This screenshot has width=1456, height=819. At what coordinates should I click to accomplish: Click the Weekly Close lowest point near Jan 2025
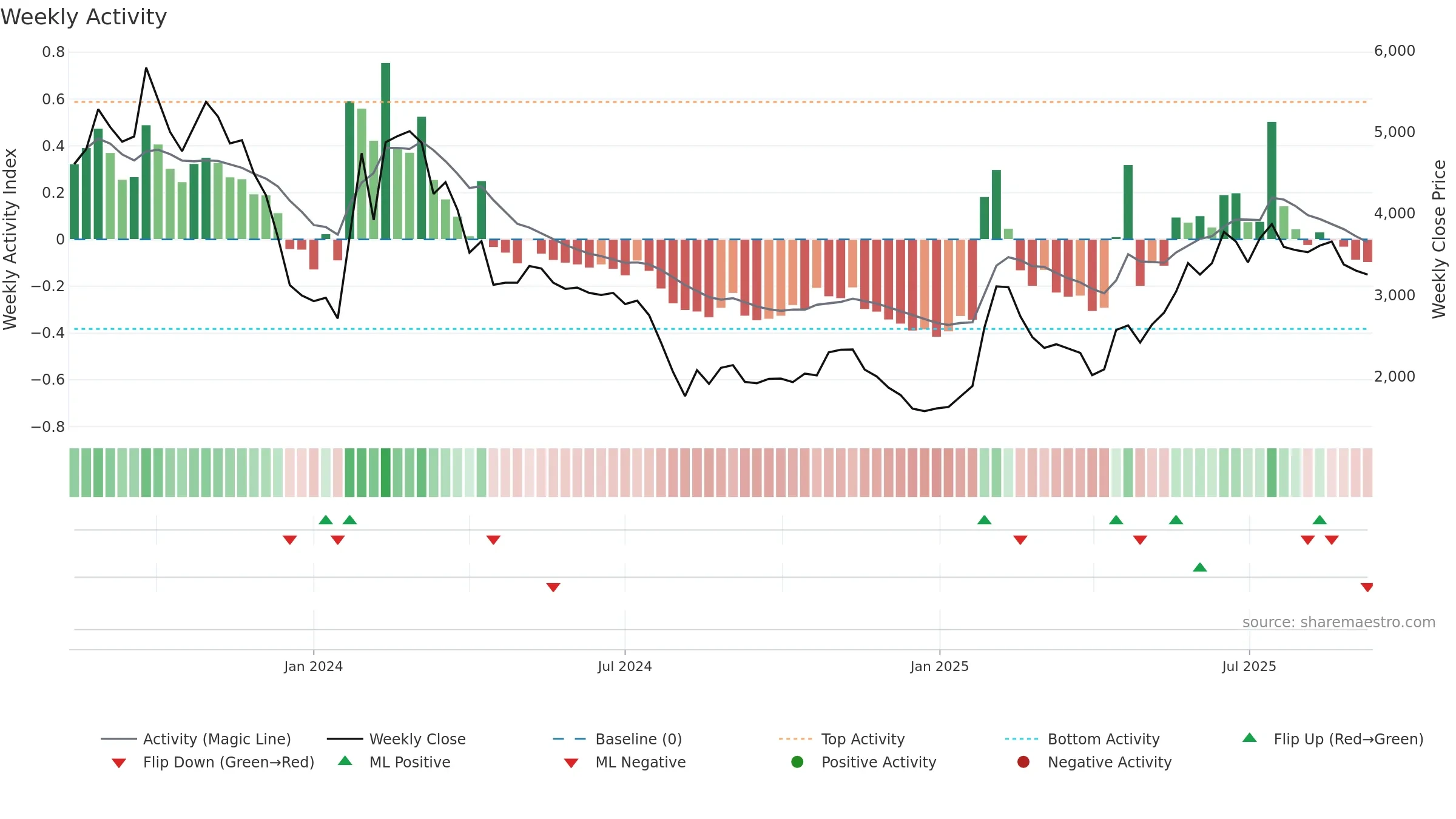924,411
